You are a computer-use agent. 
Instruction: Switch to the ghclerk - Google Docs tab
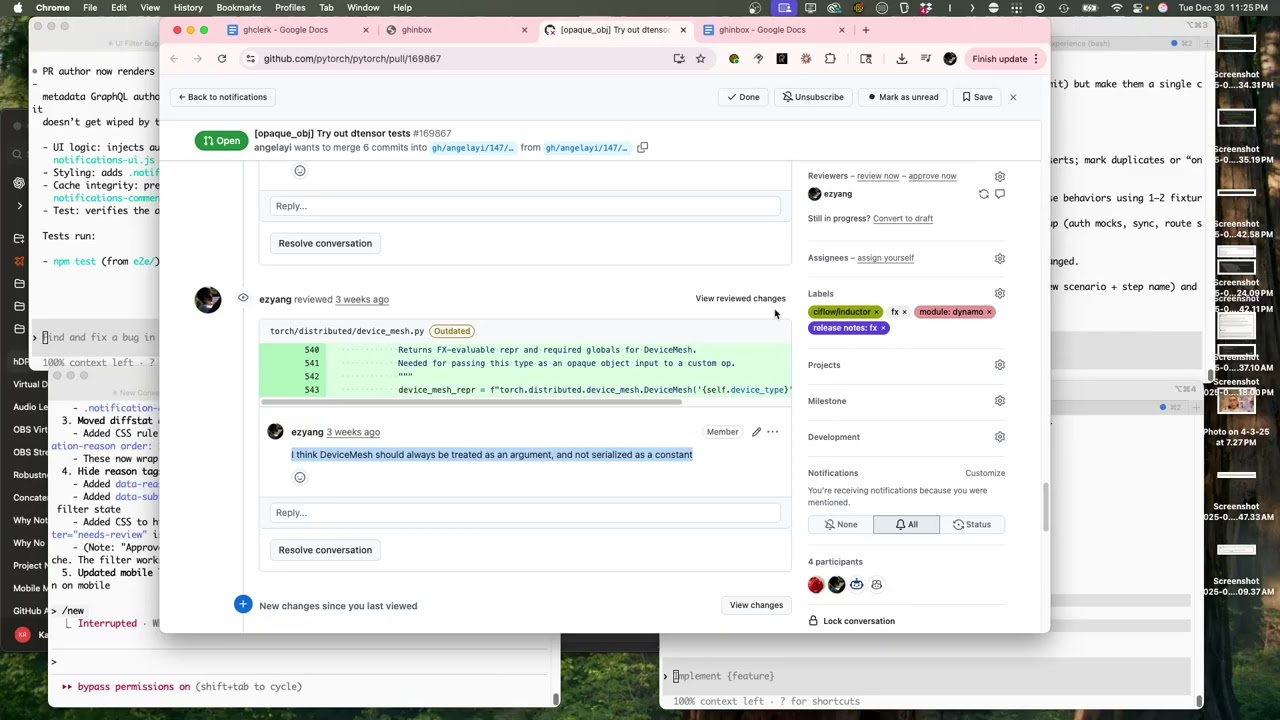(x=297, y=30)
